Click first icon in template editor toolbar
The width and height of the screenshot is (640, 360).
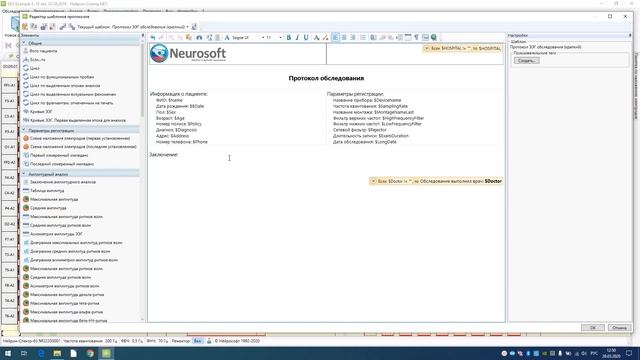coord(25,27)
